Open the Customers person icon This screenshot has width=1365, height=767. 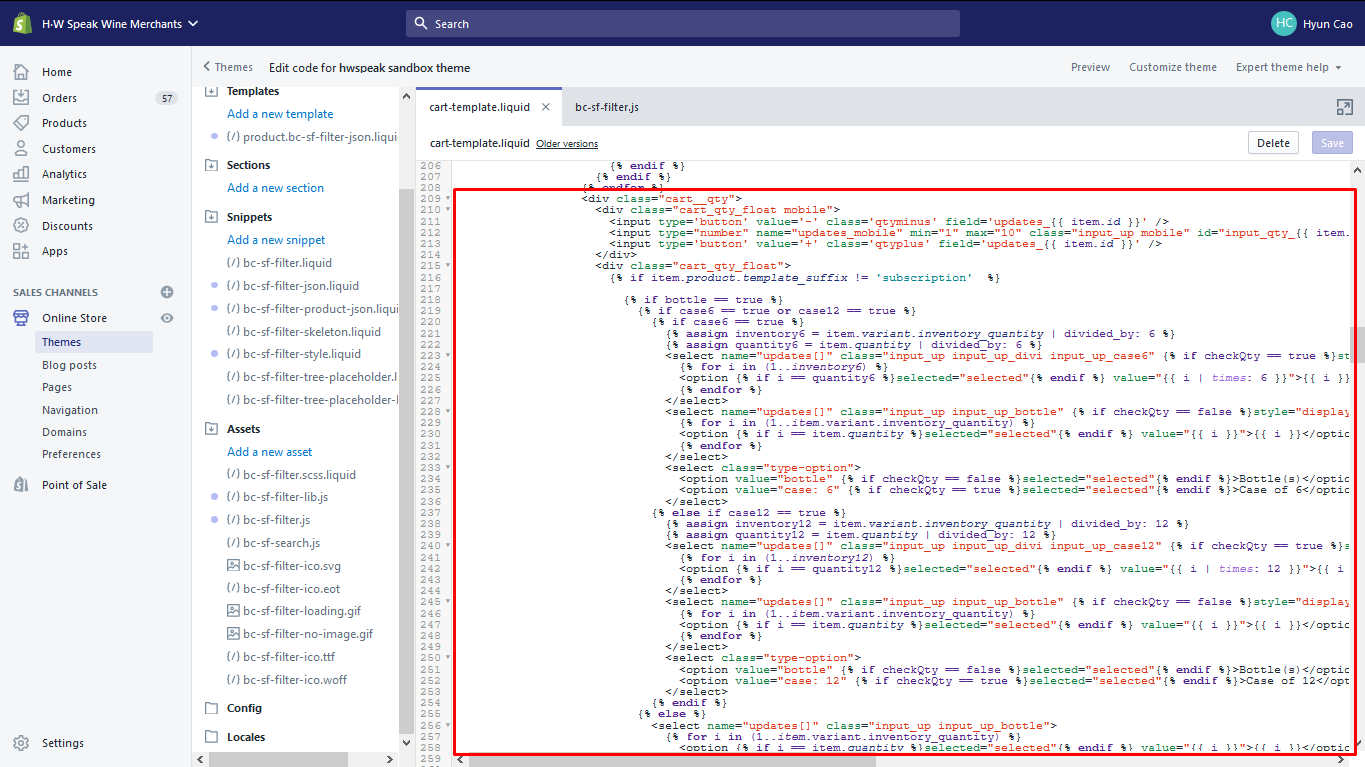tap(21, 149)
